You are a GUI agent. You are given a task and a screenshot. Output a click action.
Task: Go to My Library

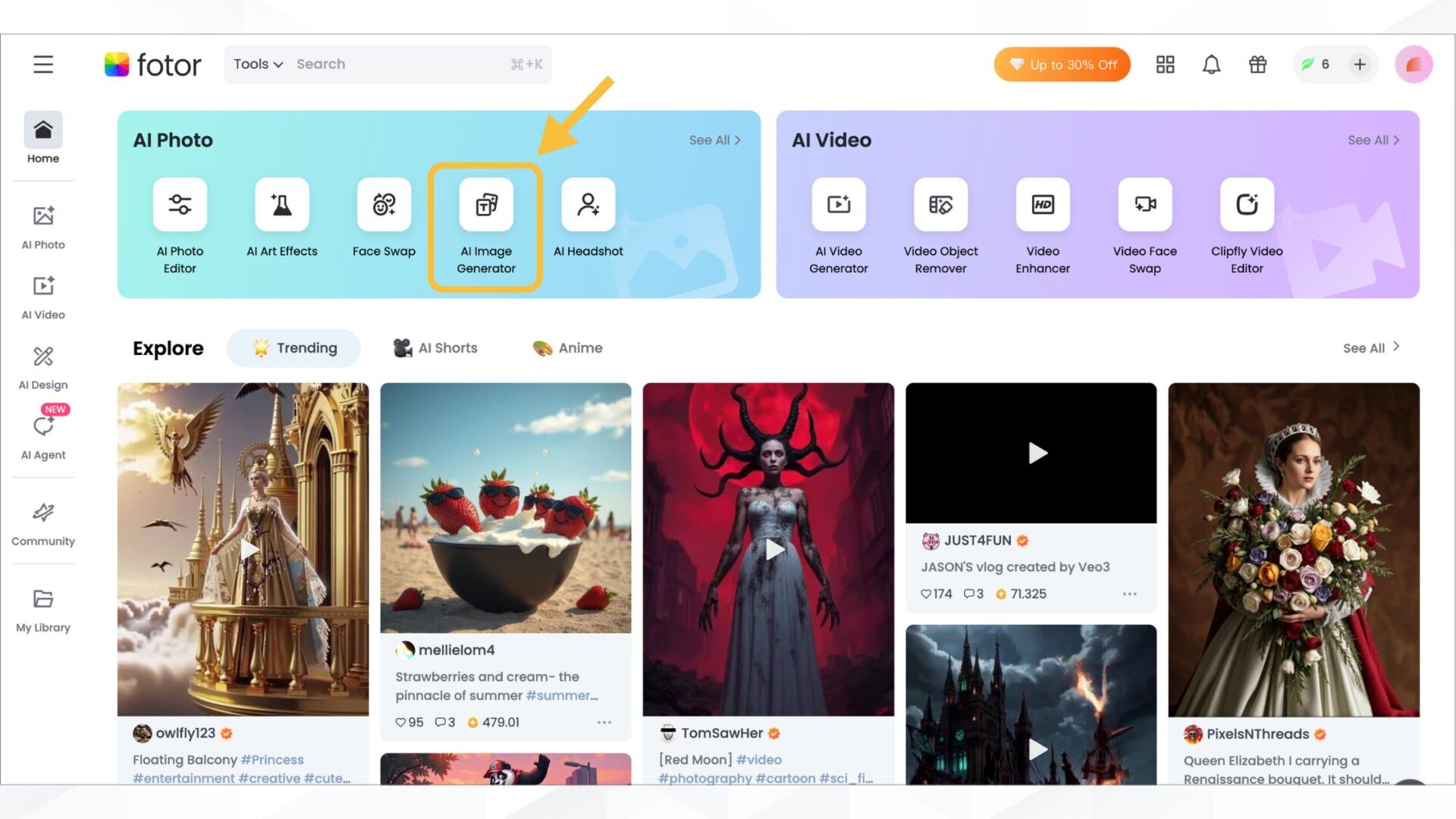[42, 609]
